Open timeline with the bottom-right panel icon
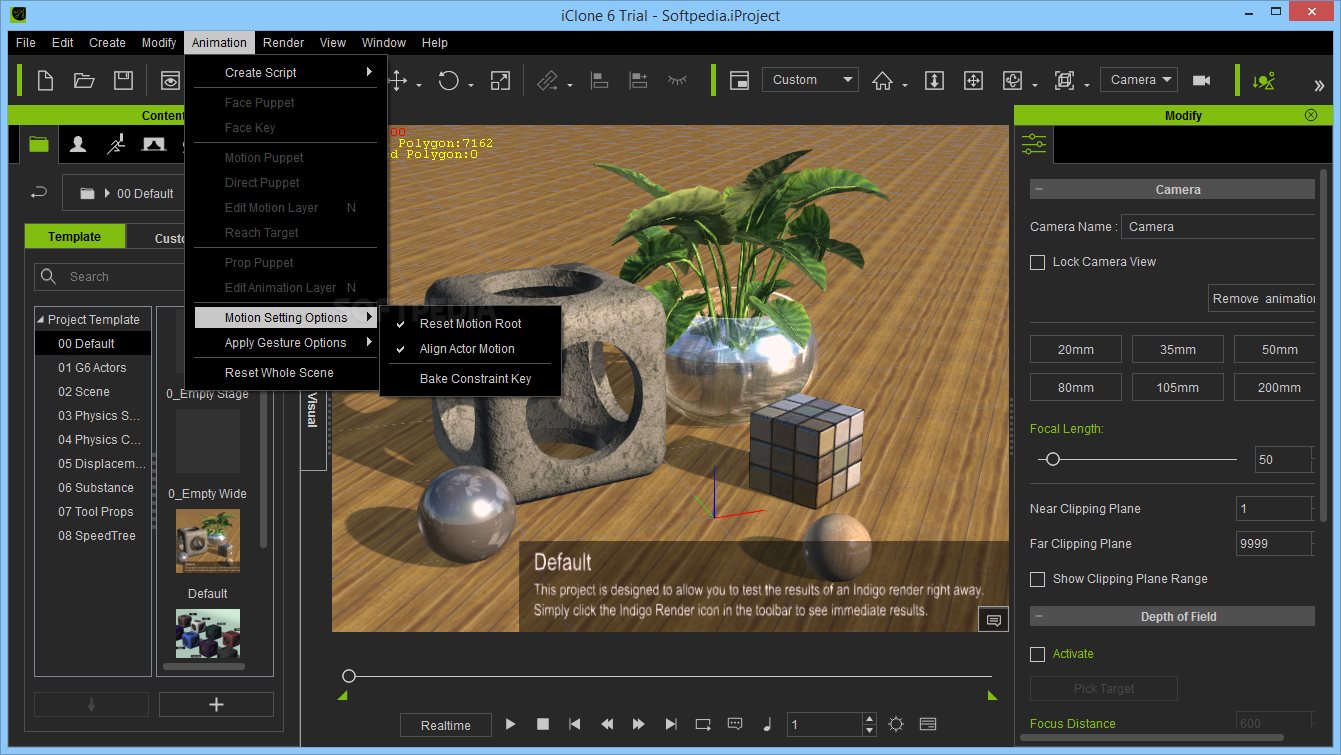 click(927, 725)
